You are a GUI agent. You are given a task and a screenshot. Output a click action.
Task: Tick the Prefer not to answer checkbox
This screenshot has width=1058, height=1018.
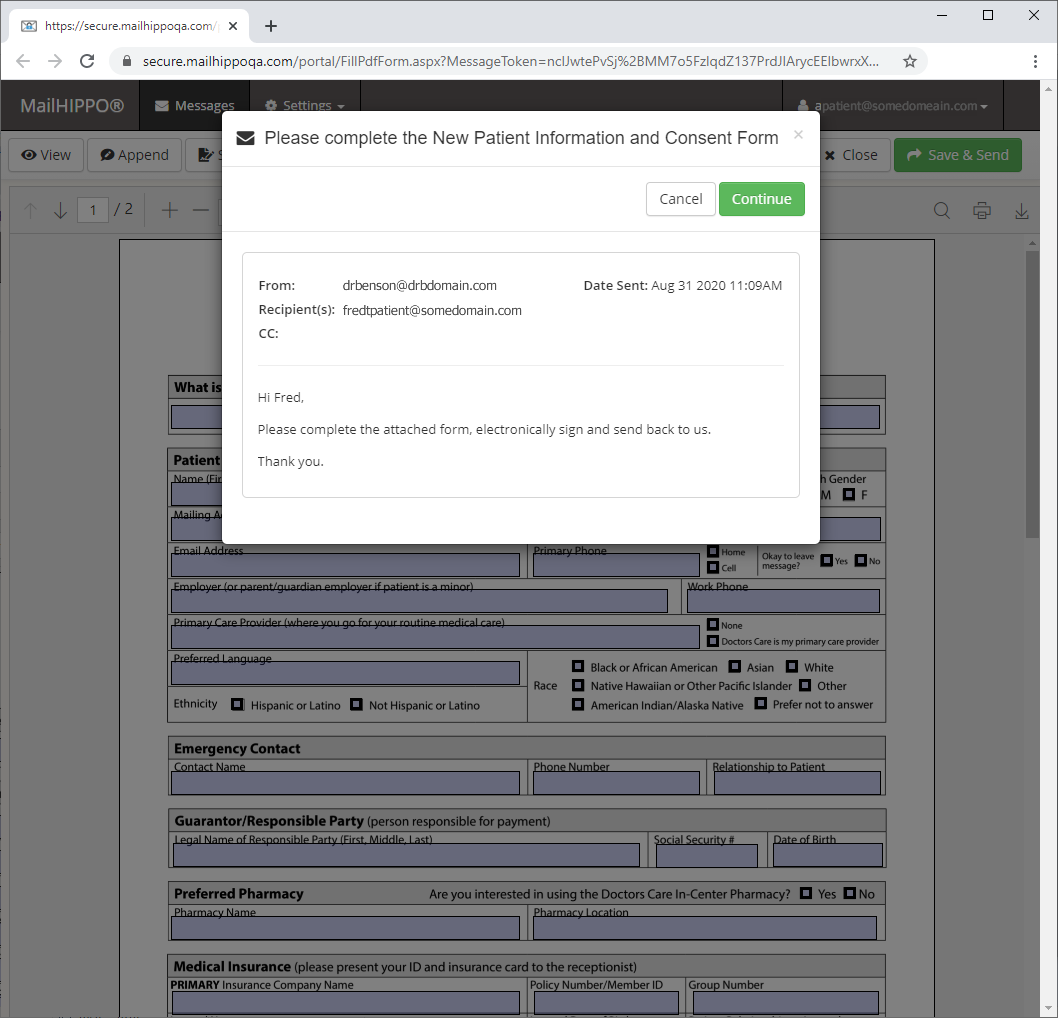point(760,704)
